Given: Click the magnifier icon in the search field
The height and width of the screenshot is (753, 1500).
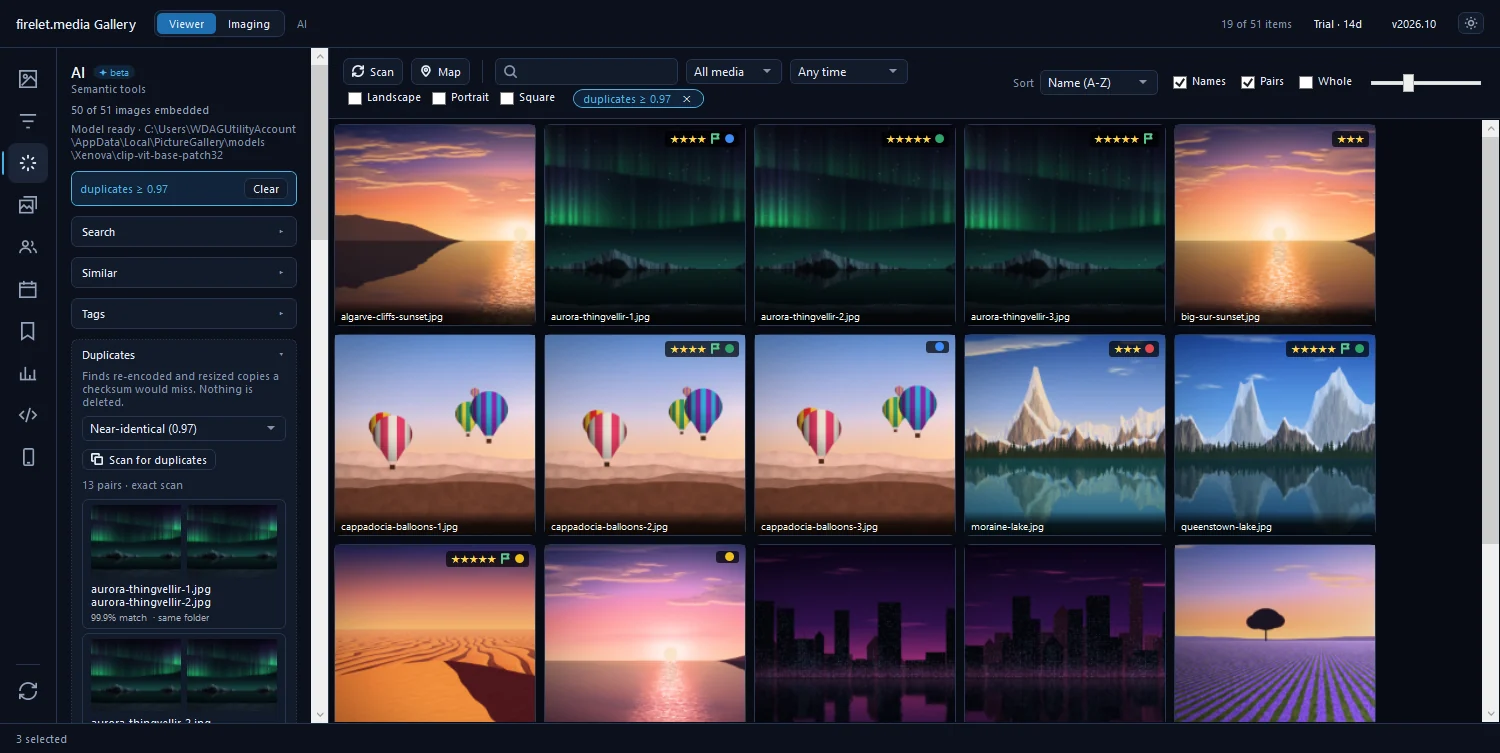Looking at the screenshot, I should [510, 72].
